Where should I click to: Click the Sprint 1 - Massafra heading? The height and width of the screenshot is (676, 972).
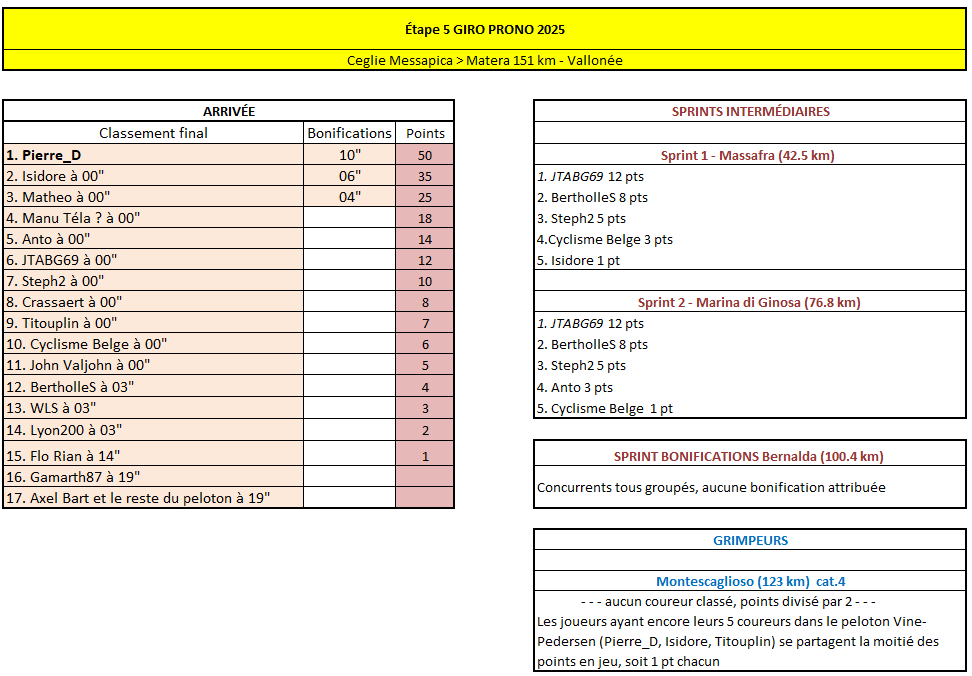(x=750, y=155)
